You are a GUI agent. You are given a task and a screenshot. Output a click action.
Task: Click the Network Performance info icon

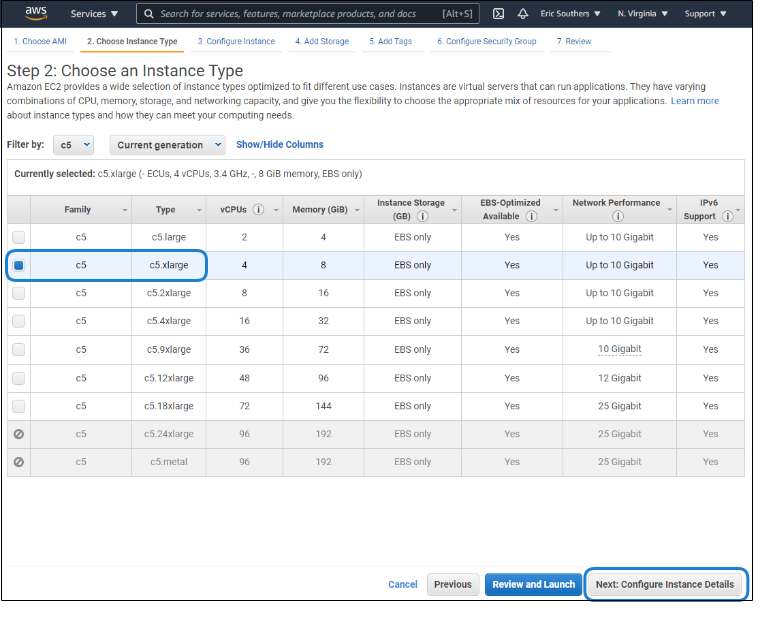617,216
